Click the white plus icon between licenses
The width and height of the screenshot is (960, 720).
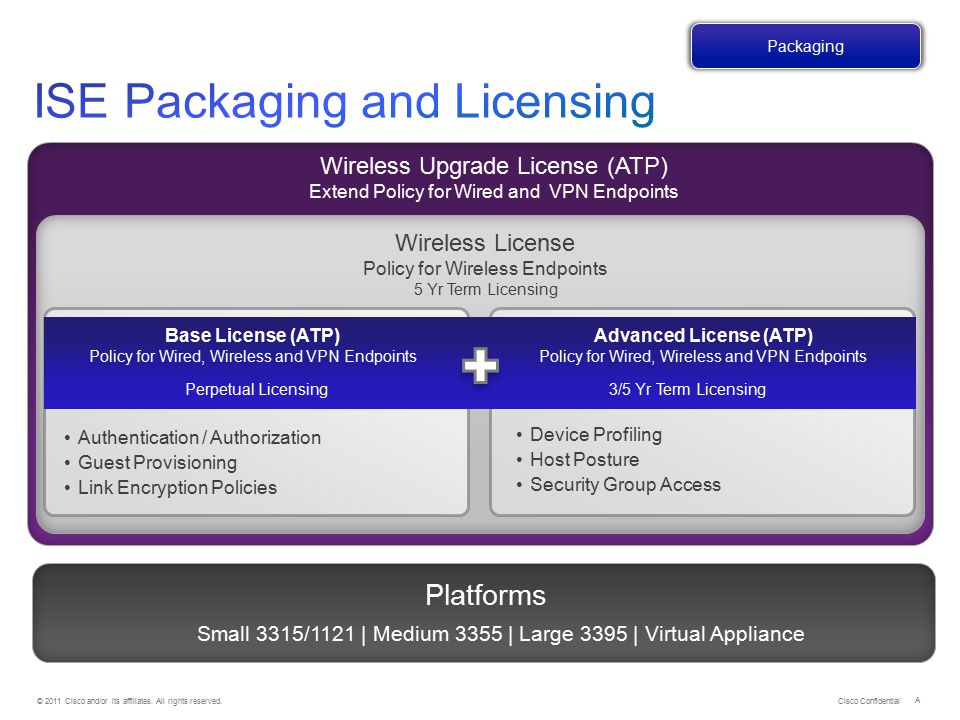[480, 366]
